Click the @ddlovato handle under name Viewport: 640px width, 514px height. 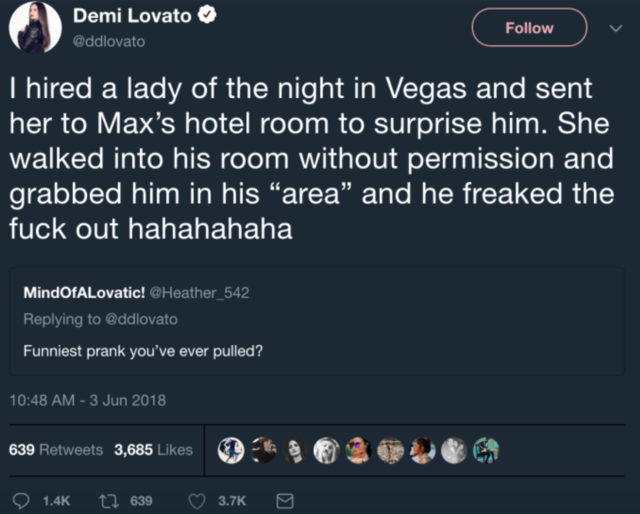pos(109,41)
